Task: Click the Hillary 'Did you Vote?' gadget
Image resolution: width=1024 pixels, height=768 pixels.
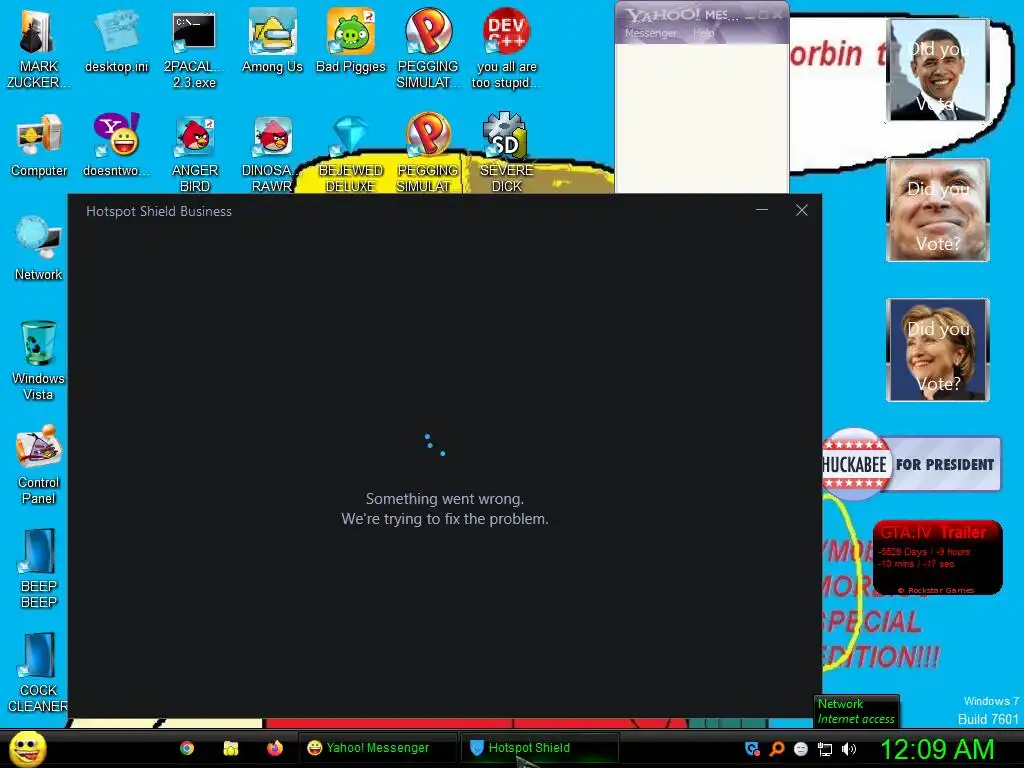Action: [938, 349]
